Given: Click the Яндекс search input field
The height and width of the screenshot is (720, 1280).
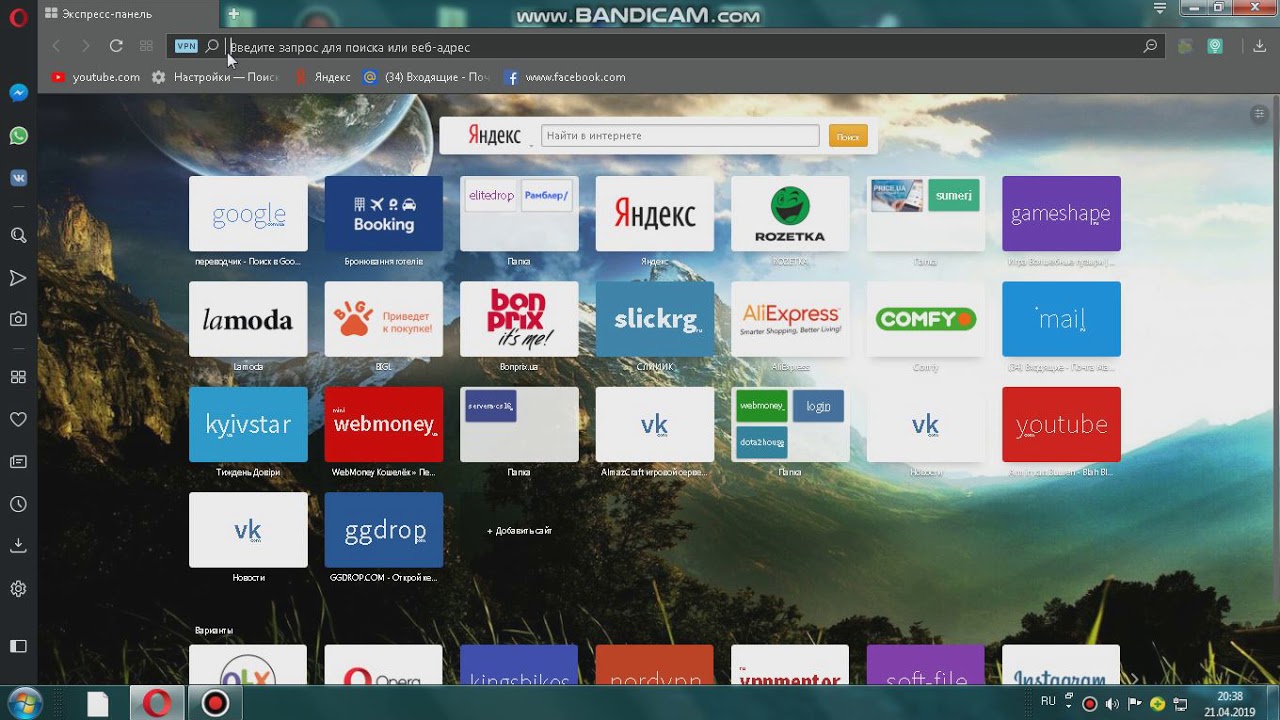Looking at the screenshot, I should click(x=680, y=135).
